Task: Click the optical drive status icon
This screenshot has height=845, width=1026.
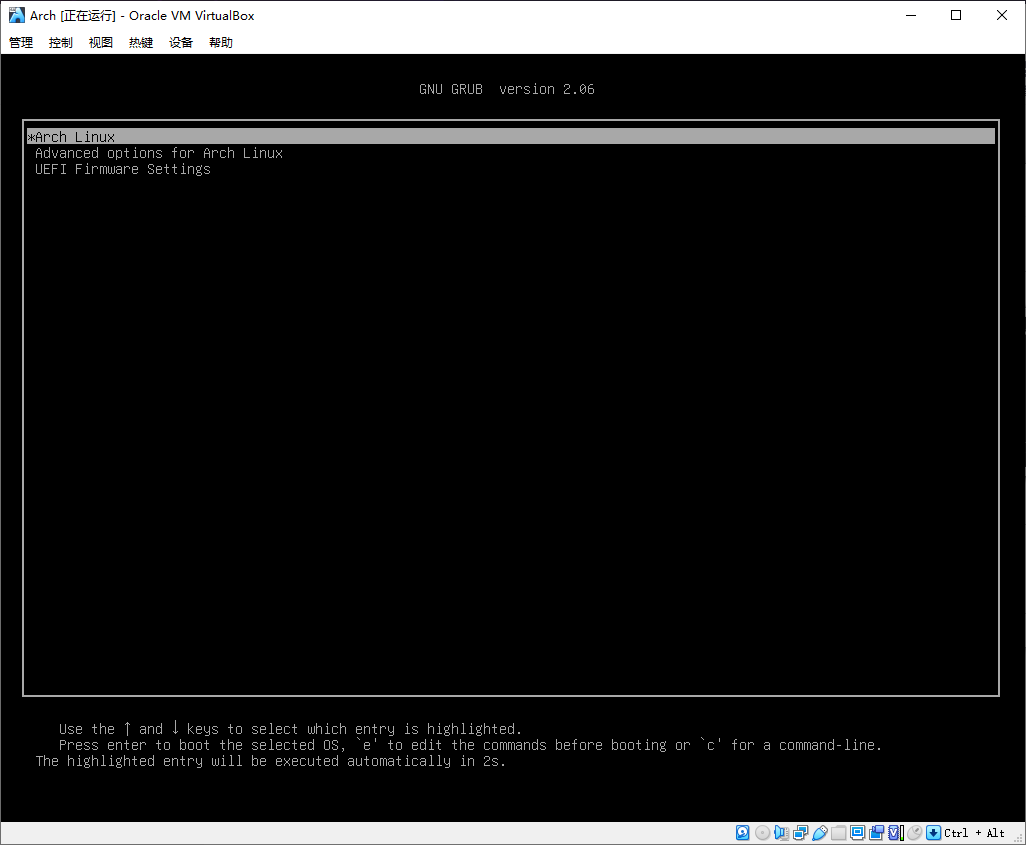Action: click(x=762, y=832)
